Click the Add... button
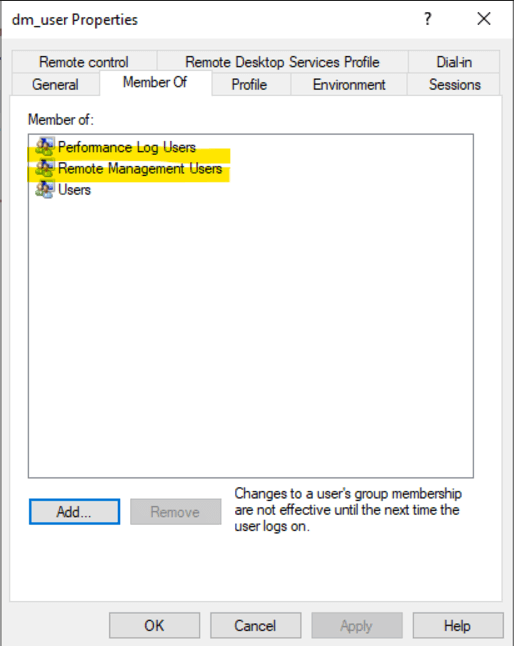This screenshot has height=646, width=514. point(75,512)
